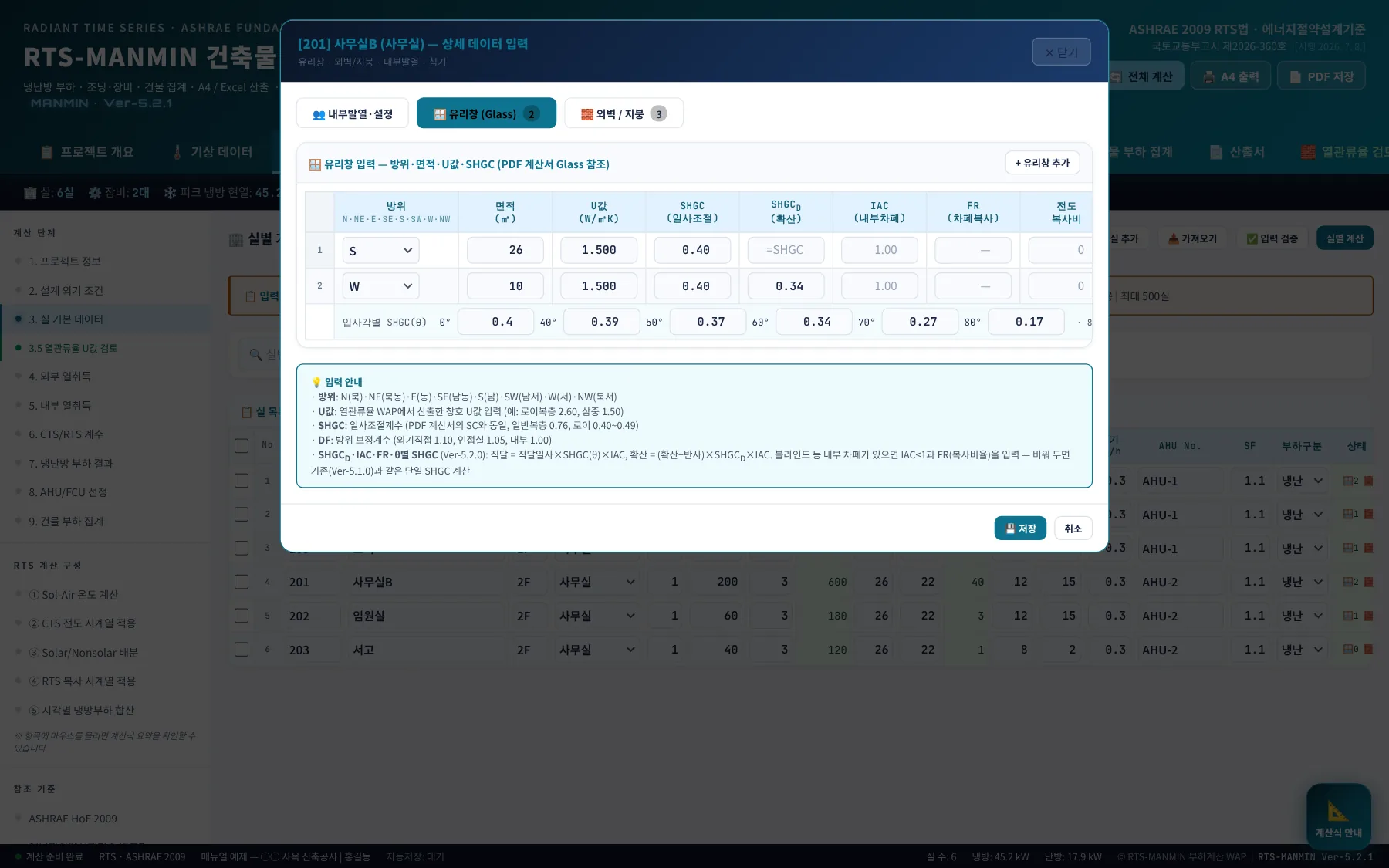The height and width of the screenshot is (868, 1389).
Task: Click the red wall icon in row 202
Action: tap(1369, 616)
